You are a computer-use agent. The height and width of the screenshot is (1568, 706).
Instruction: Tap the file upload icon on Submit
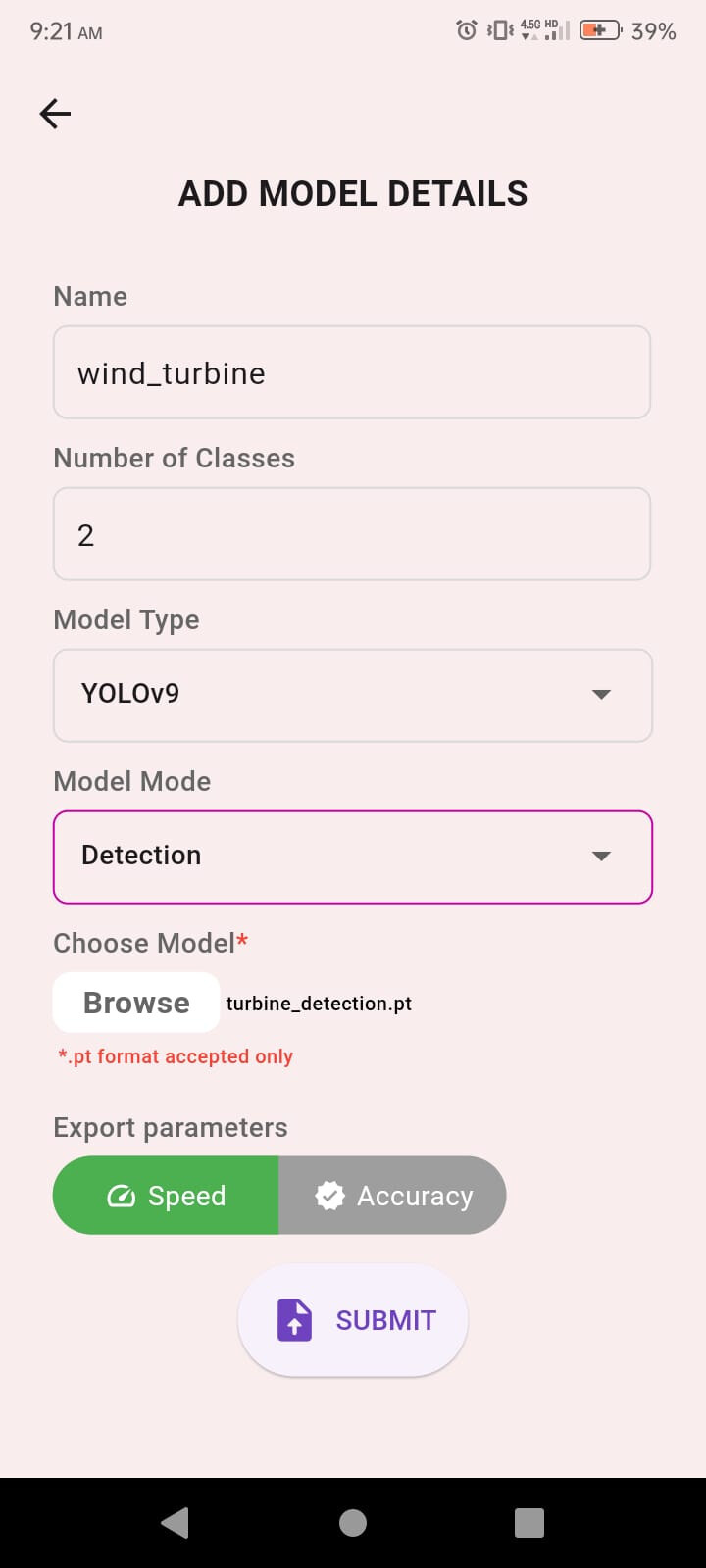tap(294, 1320)
